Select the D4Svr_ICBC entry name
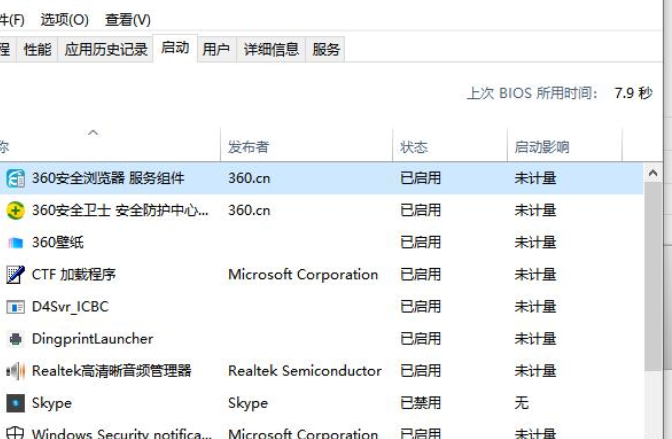Image resolution: width=672 pixels, height=439 pixels. pyautogui.click(x=70, y=307)
